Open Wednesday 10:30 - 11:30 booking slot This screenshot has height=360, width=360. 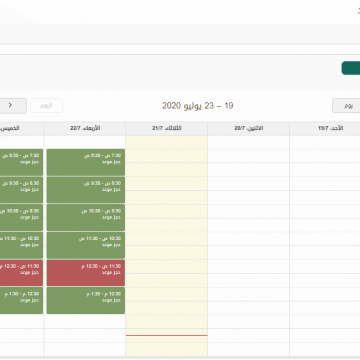tap(86, 245)
